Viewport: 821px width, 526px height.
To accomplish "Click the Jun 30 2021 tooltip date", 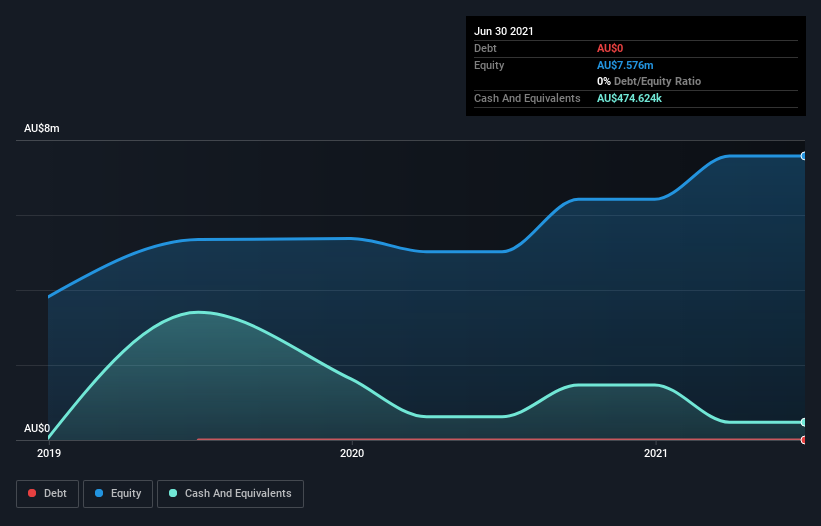I will [x=504, y=31].
